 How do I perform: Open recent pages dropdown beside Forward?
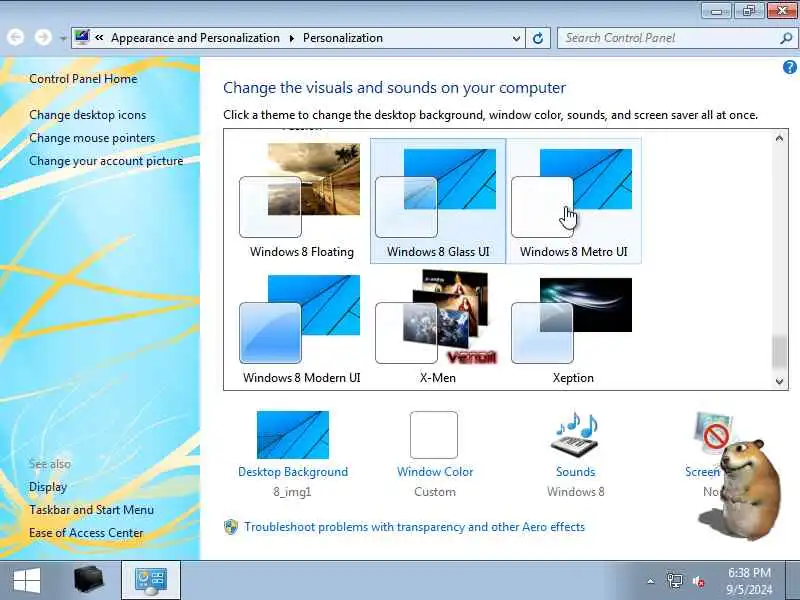point(63,38)
